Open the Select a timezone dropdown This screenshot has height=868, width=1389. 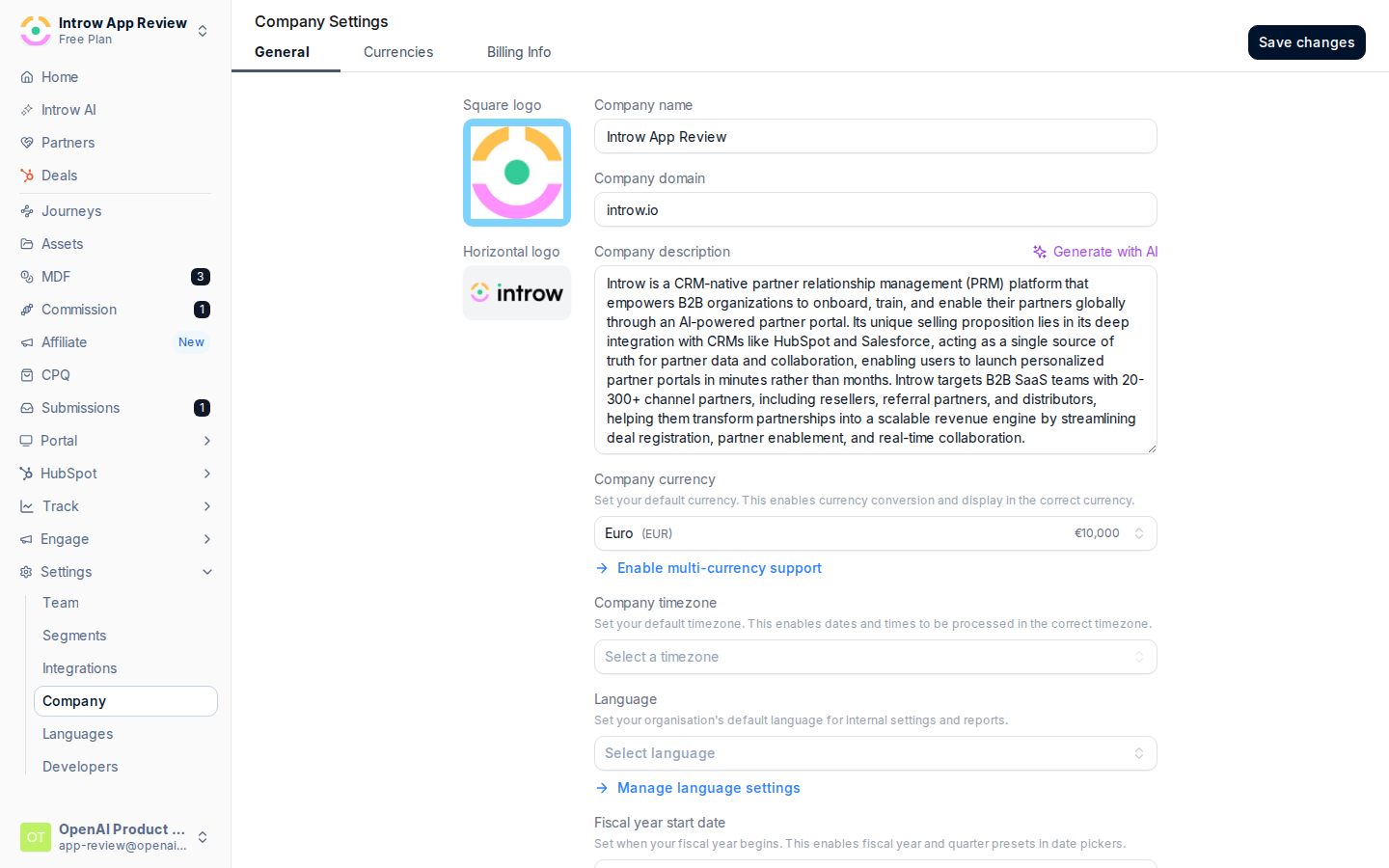point(876,657)
